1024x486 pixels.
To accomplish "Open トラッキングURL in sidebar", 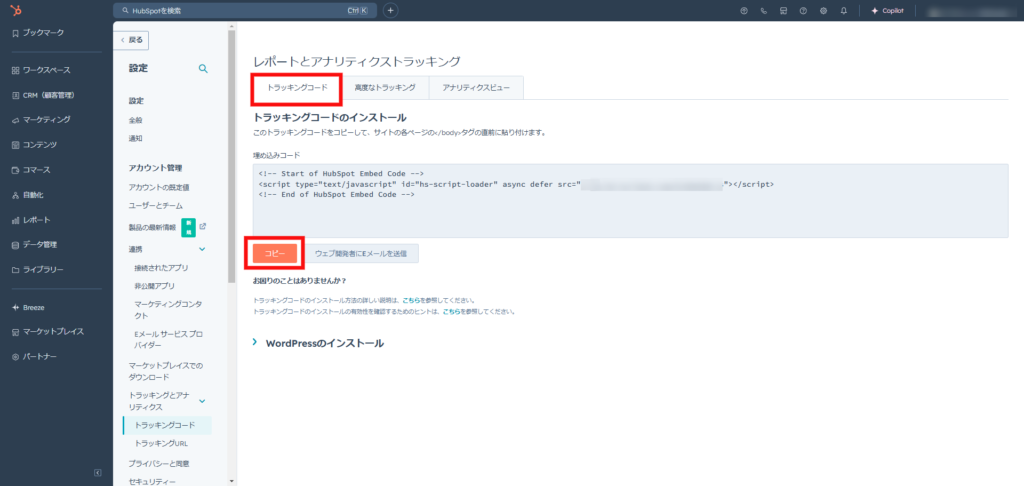I will tap(161, 444).
